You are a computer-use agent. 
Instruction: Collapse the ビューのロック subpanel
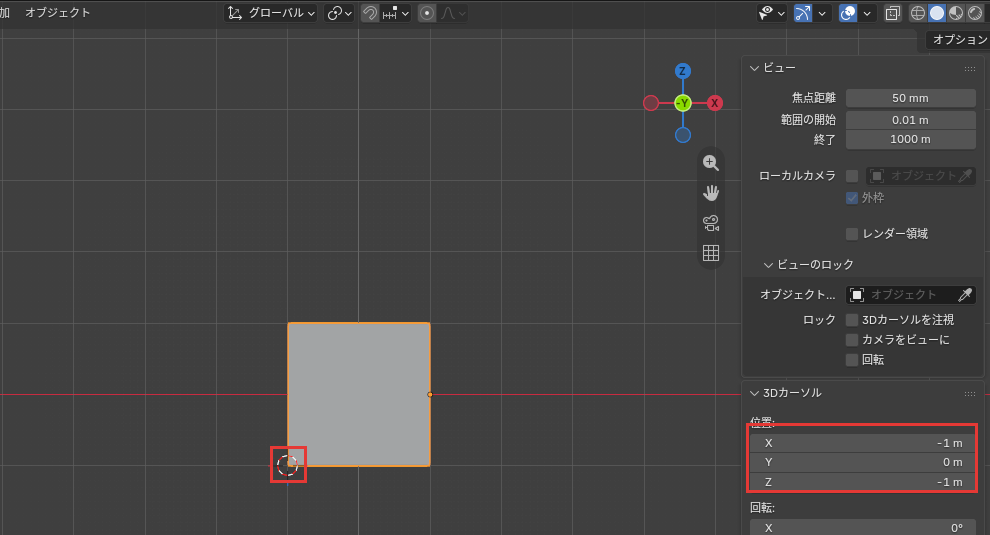pos(768,265)
